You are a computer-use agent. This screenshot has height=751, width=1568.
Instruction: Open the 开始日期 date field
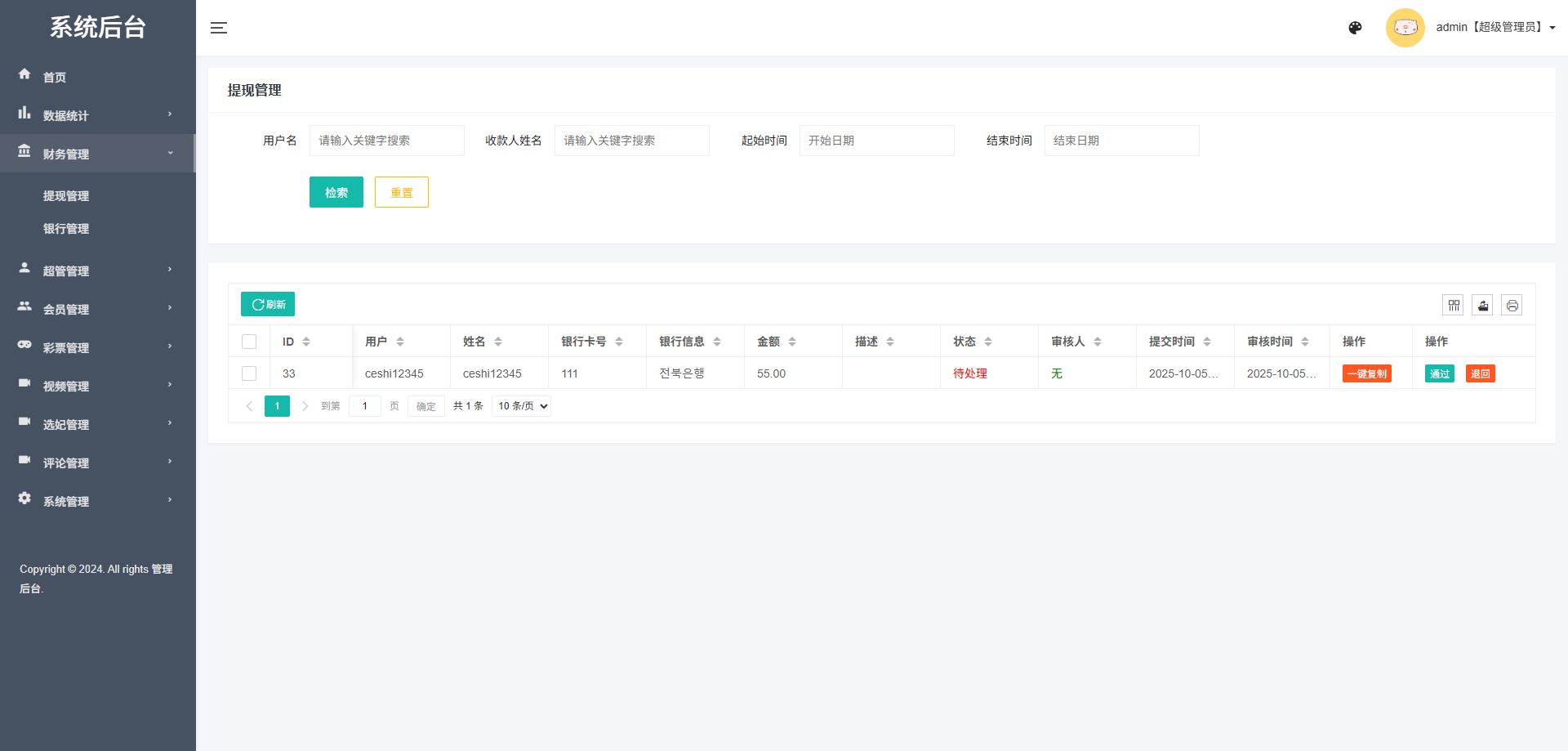(x=877, y=141)
